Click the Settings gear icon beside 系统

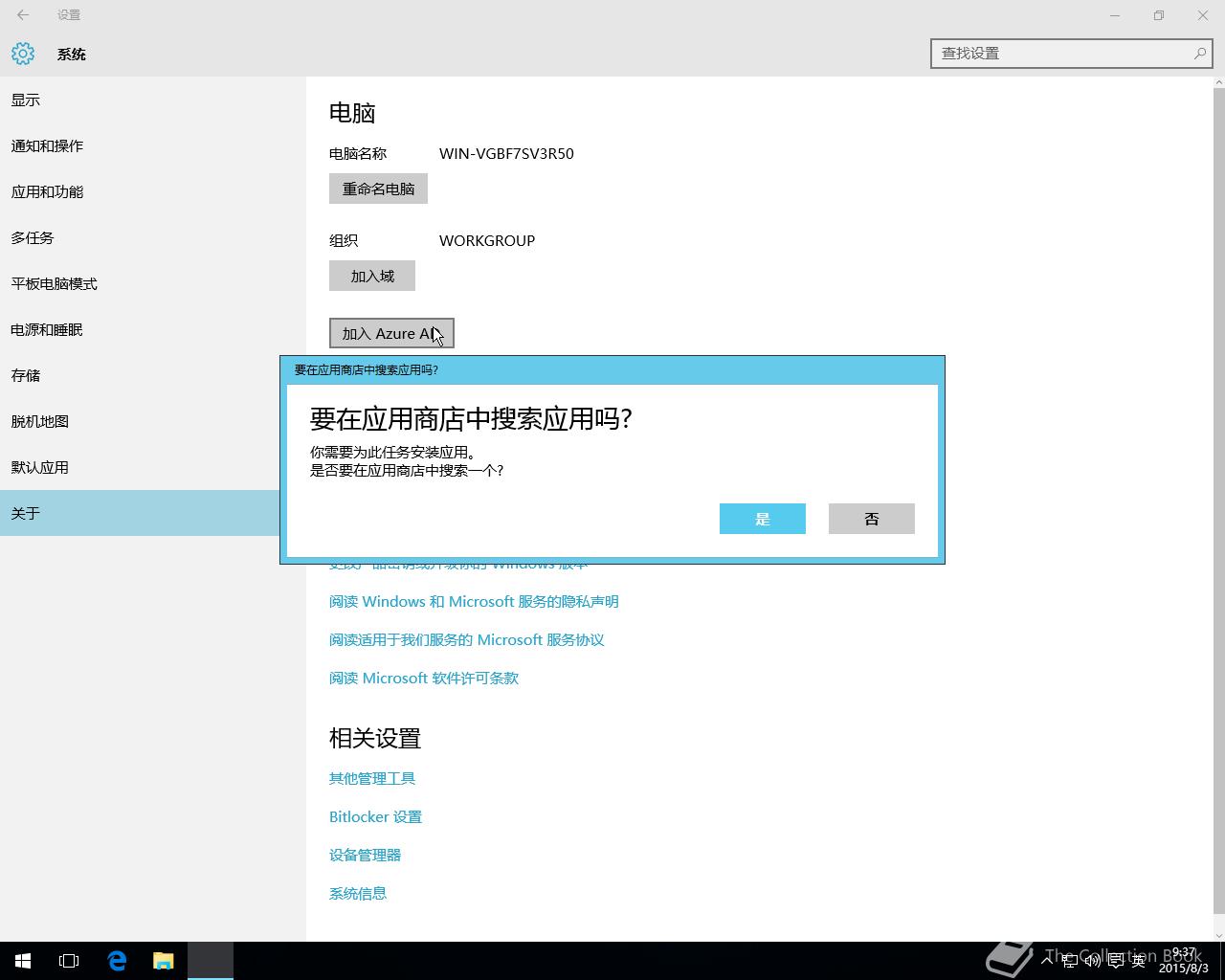23,54
